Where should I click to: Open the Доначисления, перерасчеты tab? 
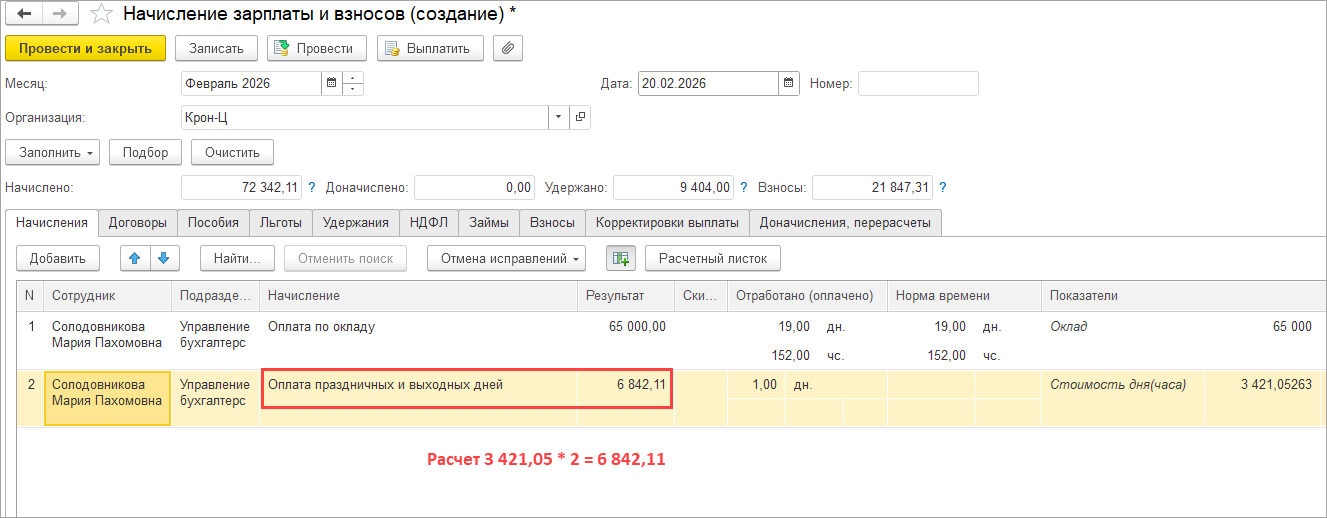point(846,222)
